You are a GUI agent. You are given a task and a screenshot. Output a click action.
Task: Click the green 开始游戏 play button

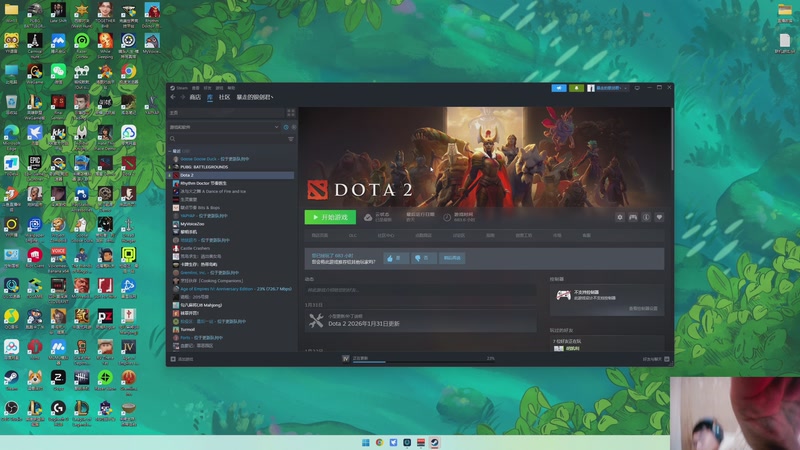click(x=330, y=217)
